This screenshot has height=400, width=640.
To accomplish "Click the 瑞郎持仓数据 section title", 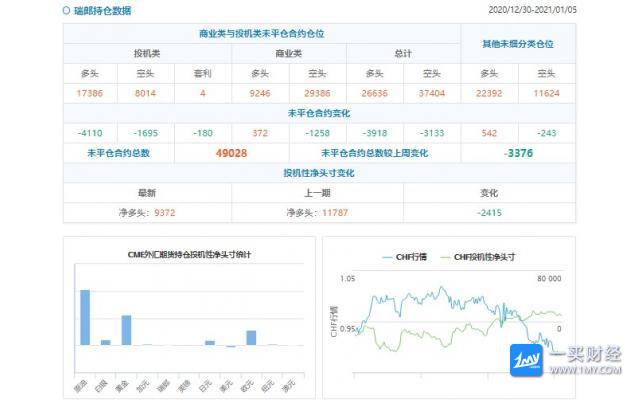I will pyautogui.click(x=102, y=11).
